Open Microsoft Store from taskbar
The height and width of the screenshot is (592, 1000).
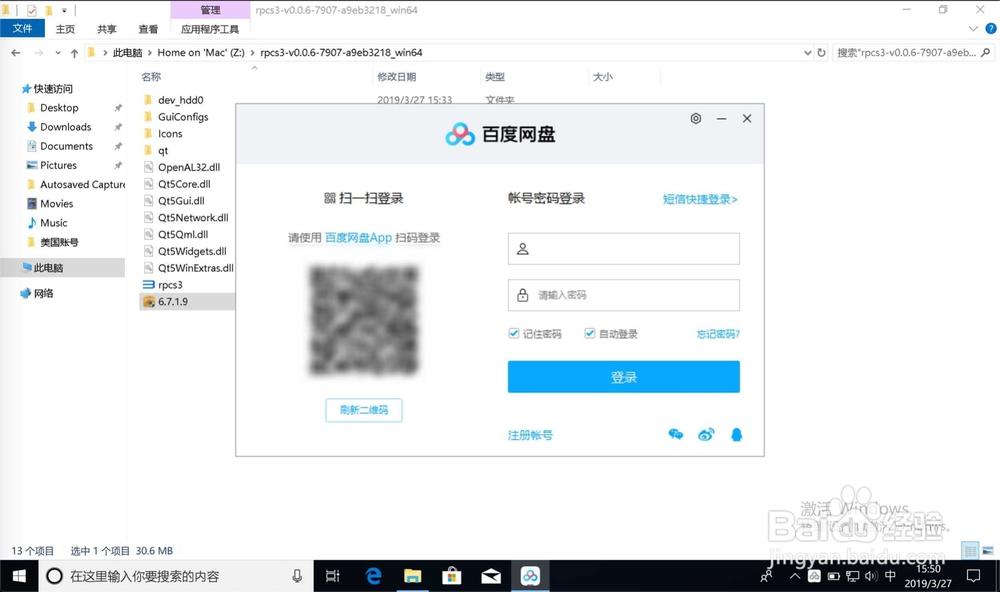[452, 576]
